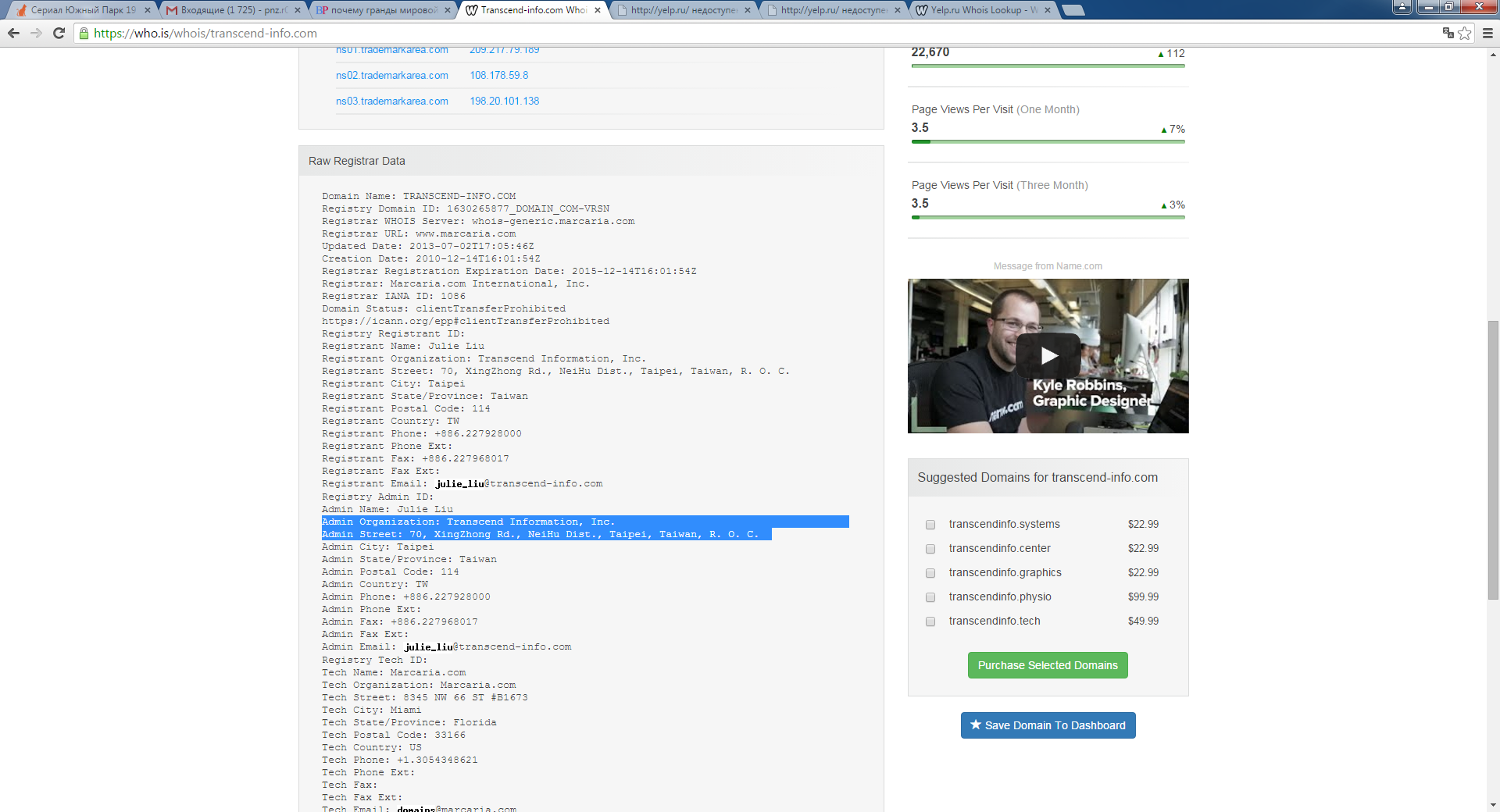Tick the transcendinfo.tech checkbox
Viewport: 1500px width, 812px height.
tap(930, 621)
